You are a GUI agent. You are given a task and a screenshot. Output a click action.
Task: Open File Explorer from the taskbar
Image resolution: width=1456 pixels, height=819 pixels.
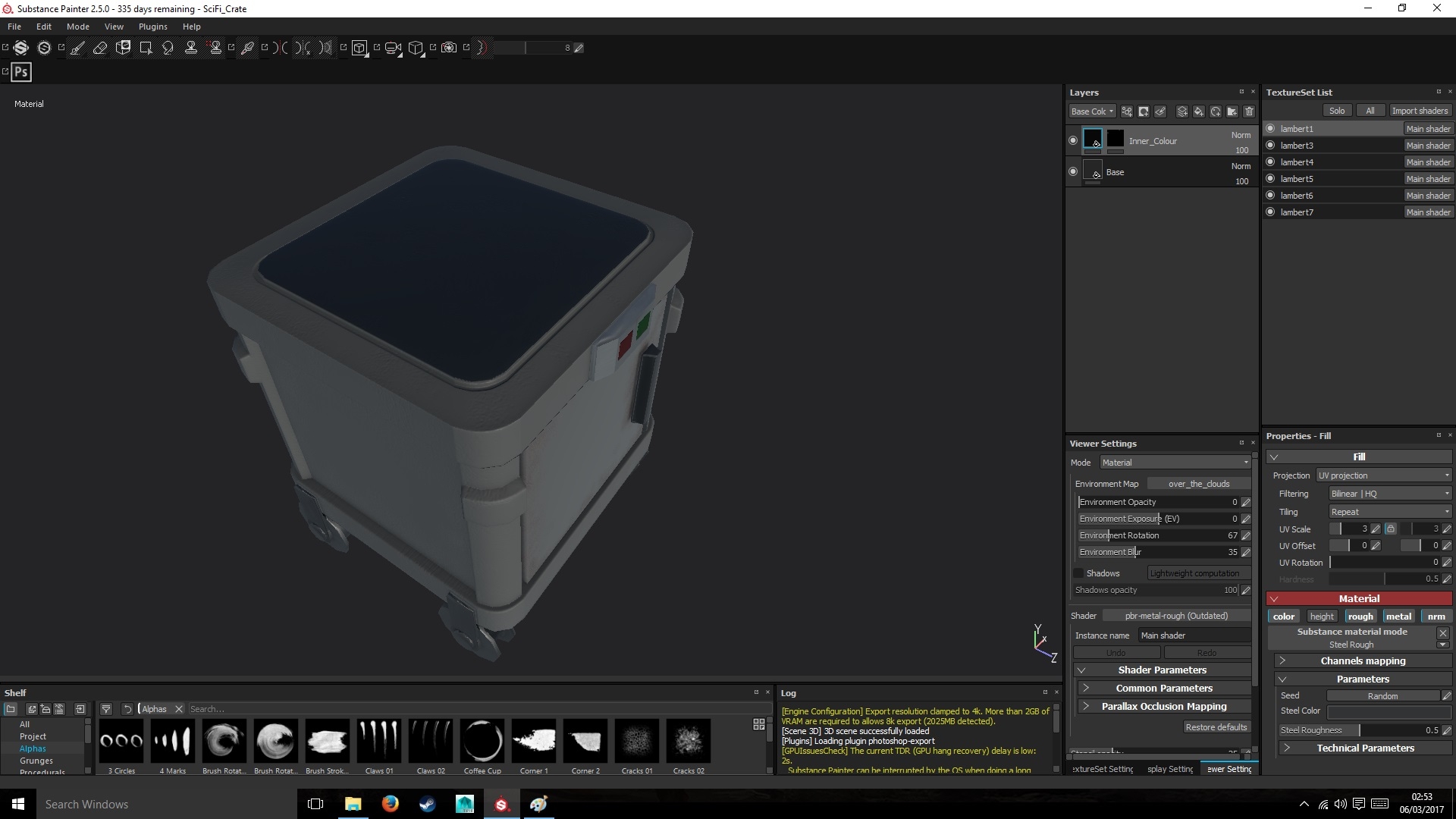coord(353,804)
